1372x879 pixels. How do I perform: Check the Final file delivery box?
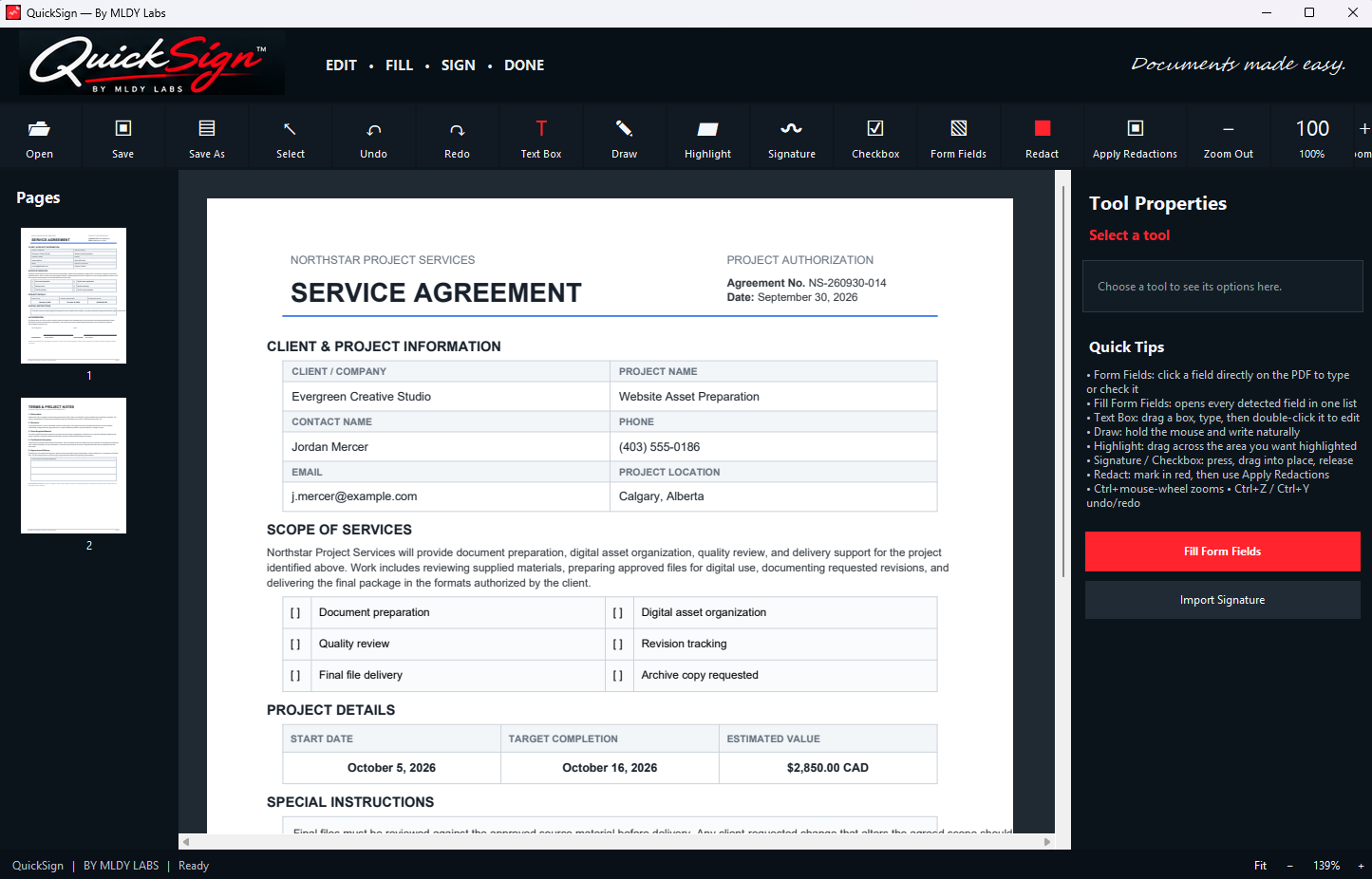click(295, 676)
